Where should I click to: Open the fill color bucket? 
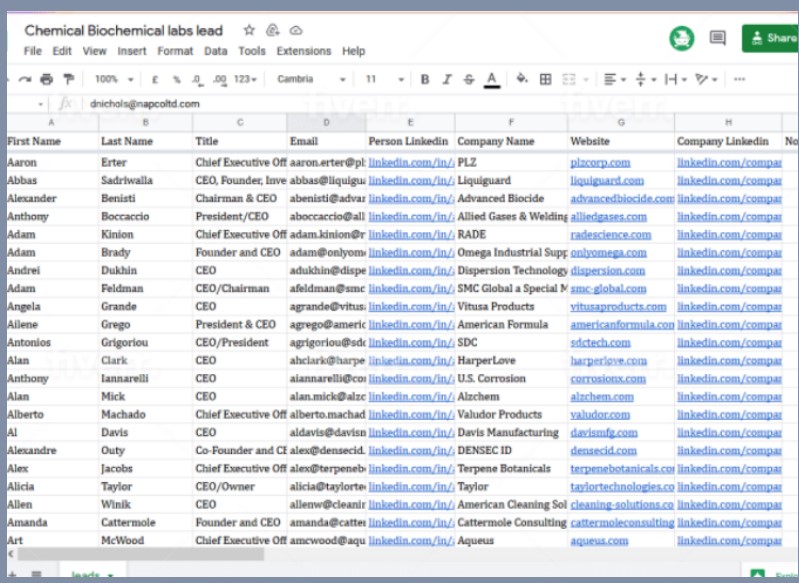pos(521,78)
